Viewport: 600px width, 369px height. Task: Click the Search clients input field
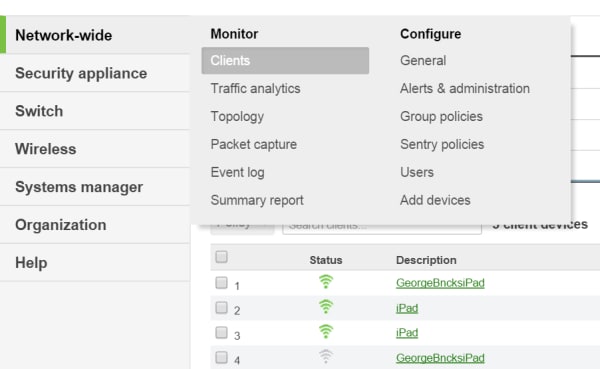coord(382,228)
